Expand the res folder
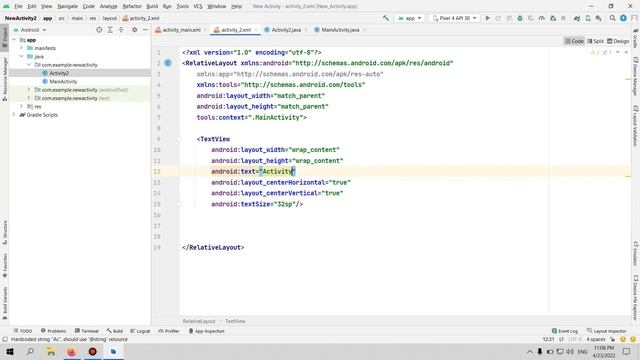The height and width of the screenshot is (360, 640). [x=22, y=107]
